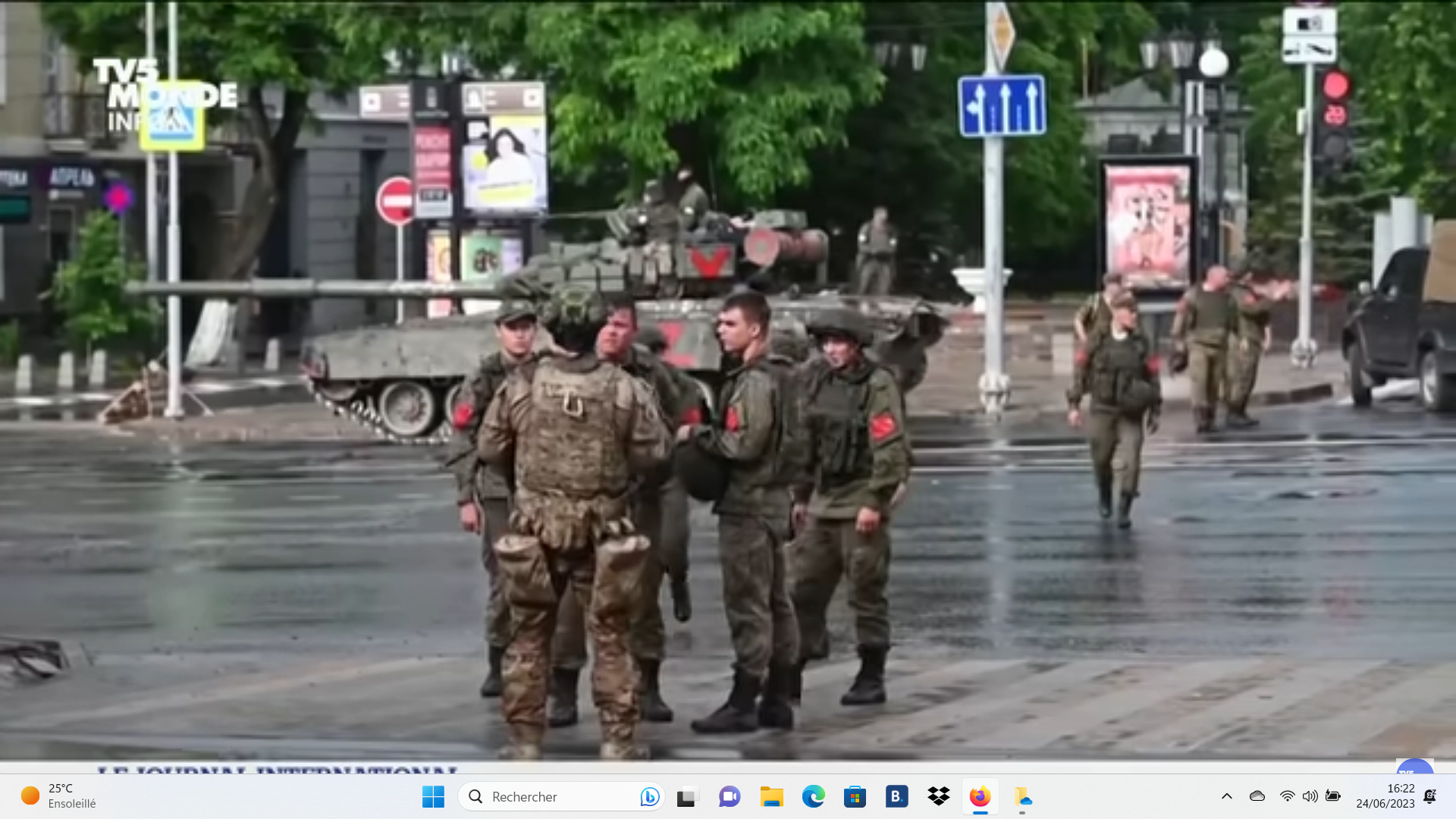Open the Windows Start menu
The height and width of the screenshot is (819, 1456).
433,796
